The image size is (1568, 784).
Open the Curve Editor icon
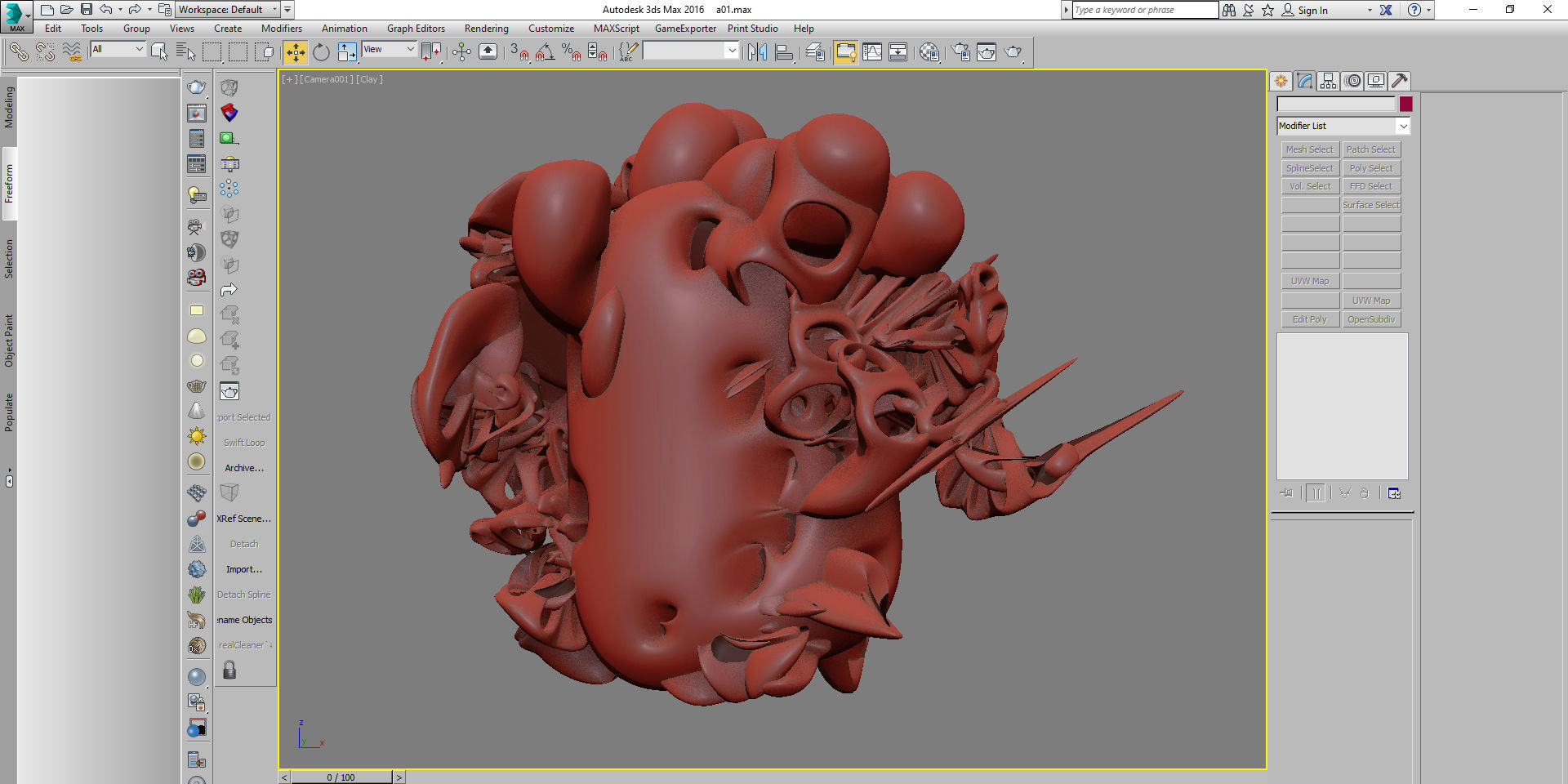click(872, 52)
